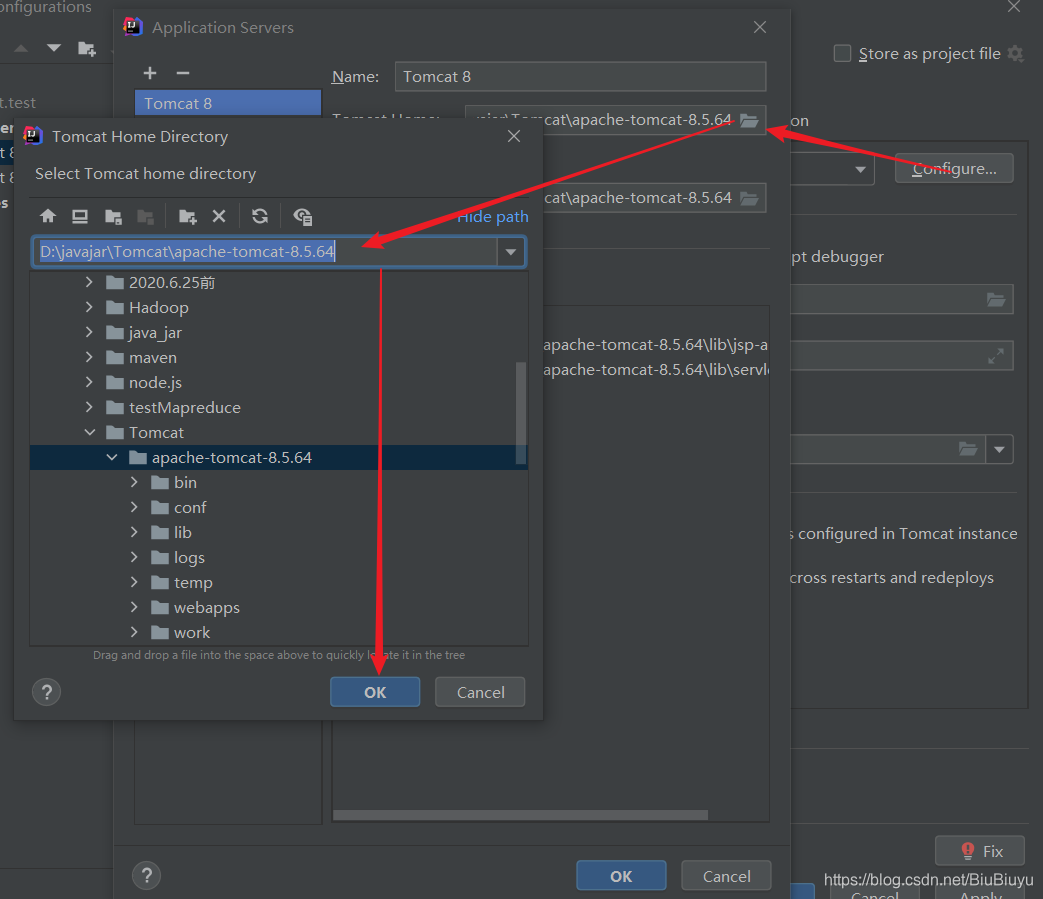Close the Application Servers dialog
This screenshot has height=899, width=1043.
[x=760, y=27]
